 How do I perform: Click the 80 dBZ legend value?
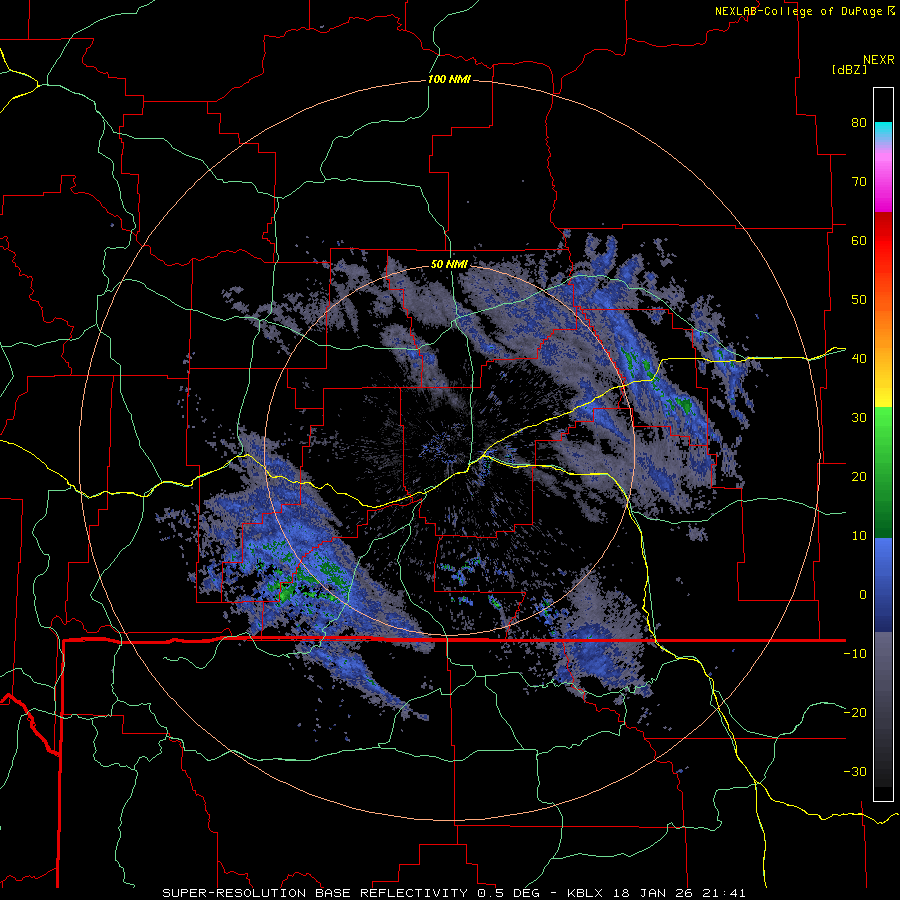pos(859,122)
